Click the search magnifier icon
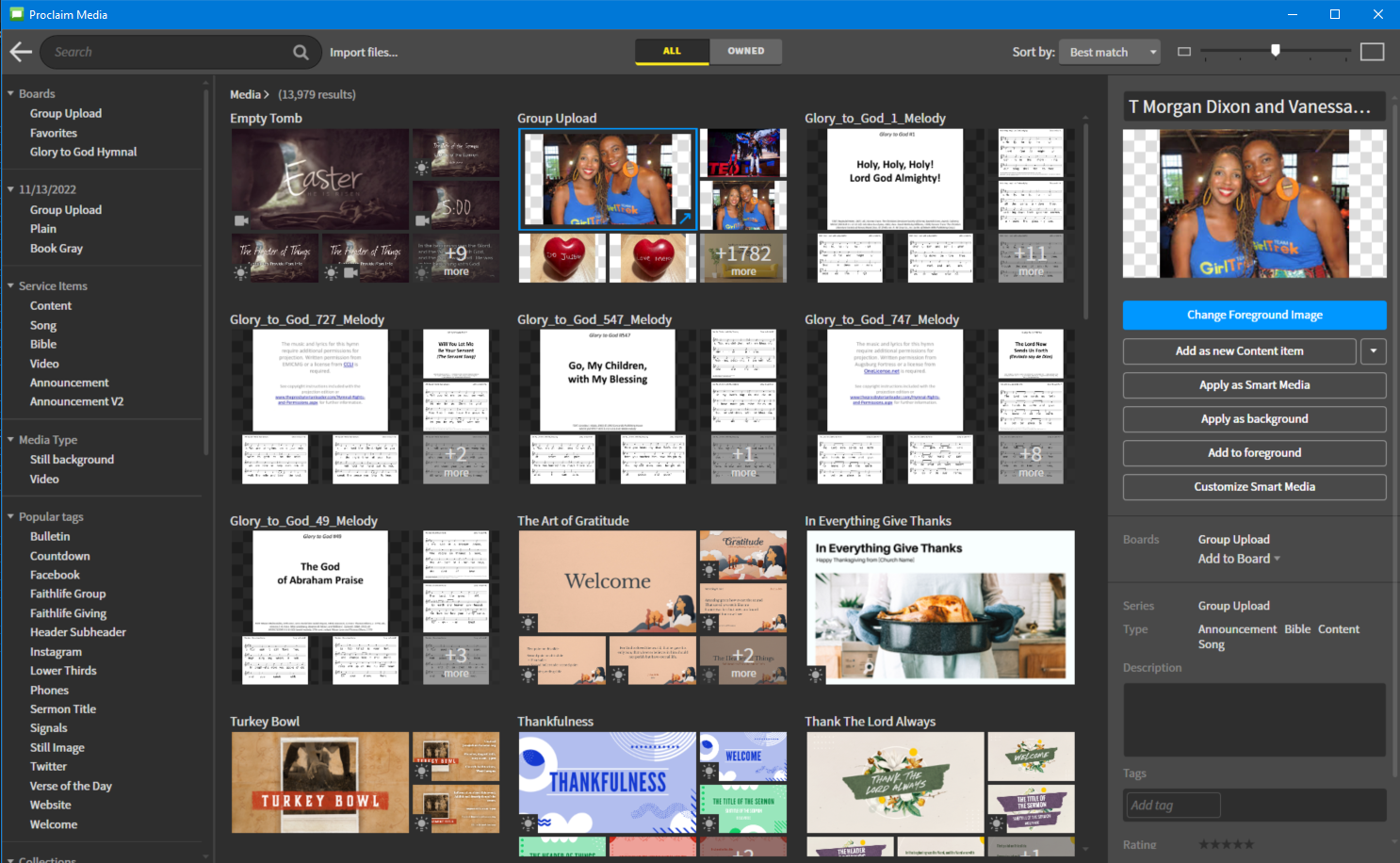 [301, 53]
